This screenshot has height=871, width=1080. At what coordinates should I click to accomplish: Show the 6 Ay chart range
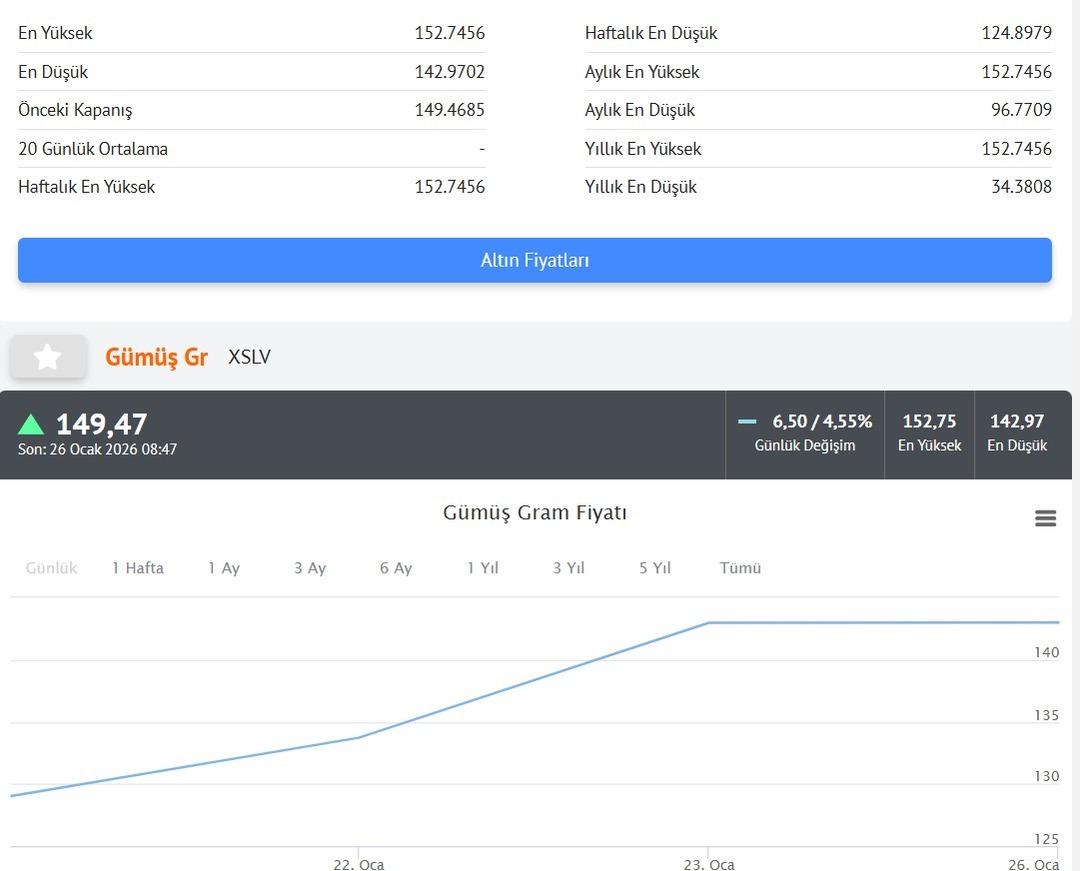pyautogui.click(x=396, y=568)
